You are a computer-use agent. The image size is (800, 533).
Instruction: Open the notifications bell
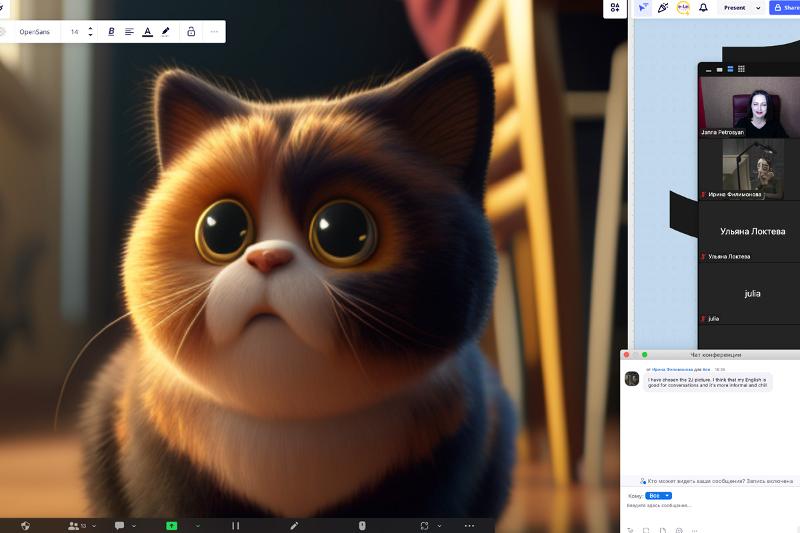703,8
